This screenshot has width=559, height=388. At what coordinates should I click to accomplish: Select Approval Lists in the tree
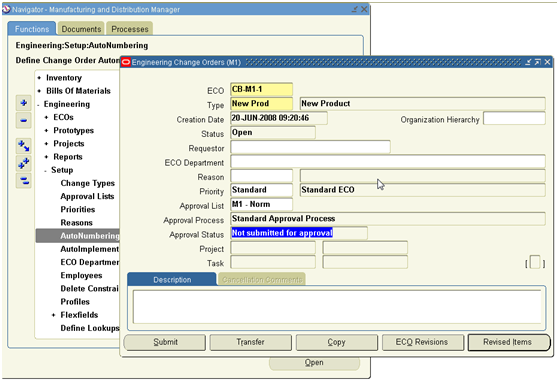87,196
